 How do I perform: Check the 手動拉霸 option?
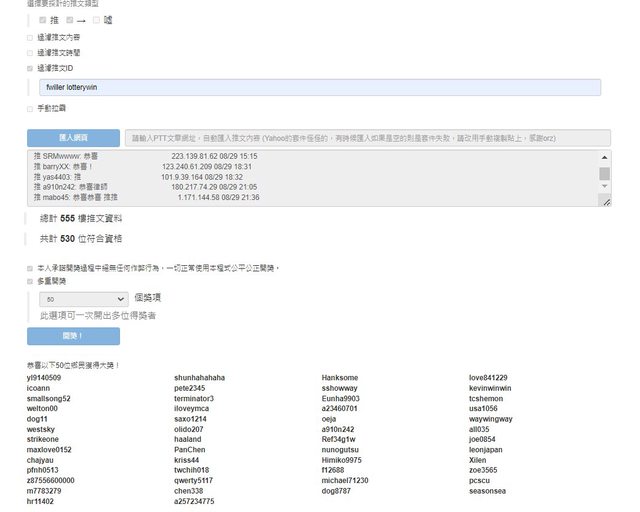[x=30, y=108]
